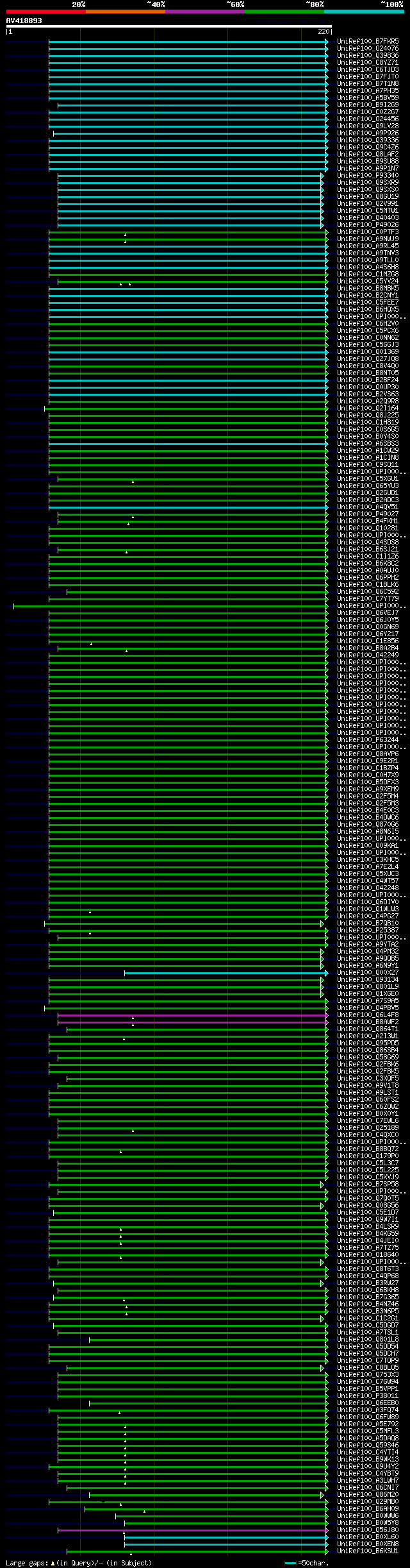Select hit label UniRef100_A2Q9R8
The height and width of the screenshot is (1568, 410).
368,401
